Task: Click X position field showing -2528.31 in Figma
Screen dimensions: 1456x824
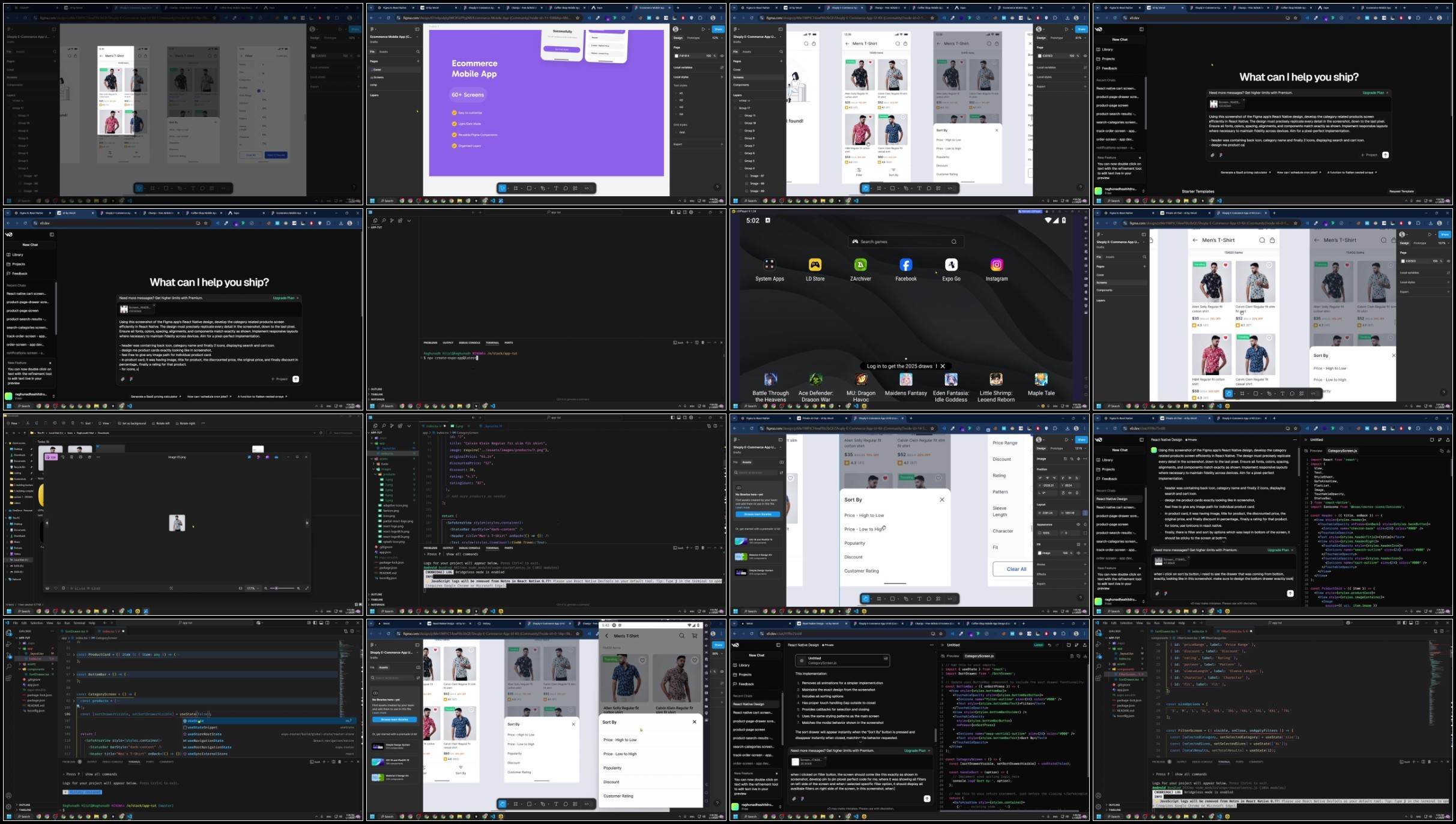Action: coord(1047,486)
